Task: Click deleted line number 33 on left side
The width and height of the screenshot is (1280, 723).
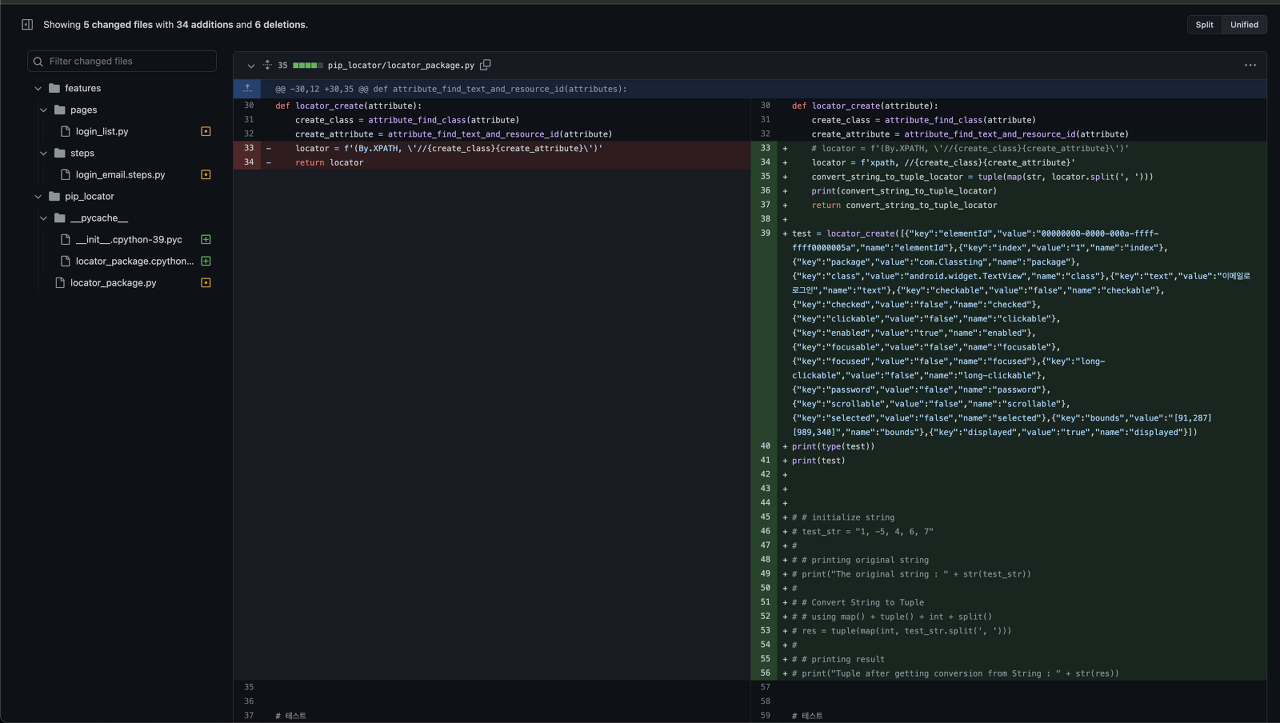Action: 248,148
